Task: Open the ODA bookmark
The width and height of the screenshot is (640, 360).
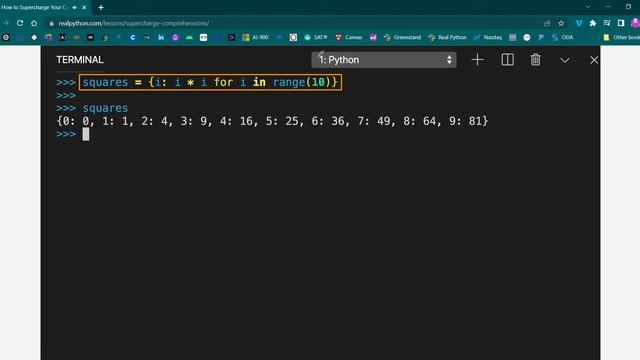Action: point(562,37)
